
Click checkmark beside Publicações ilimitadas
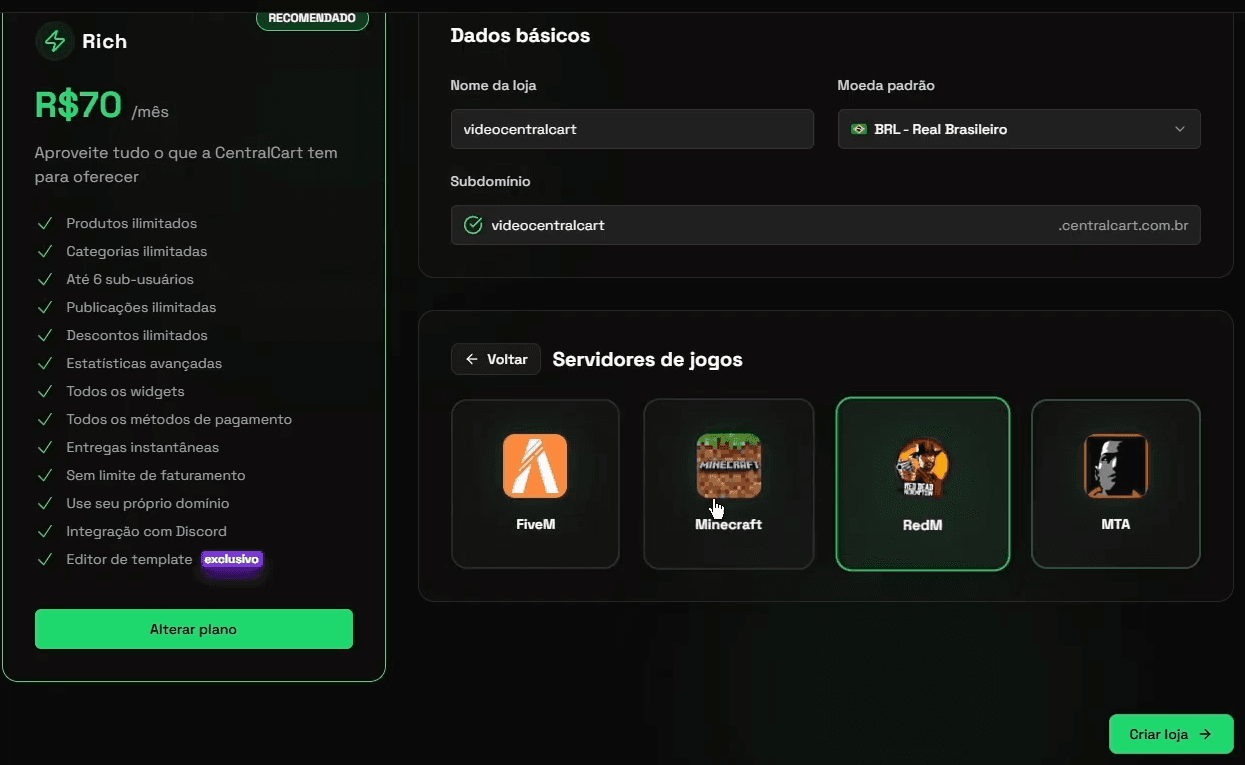[45, 307]
